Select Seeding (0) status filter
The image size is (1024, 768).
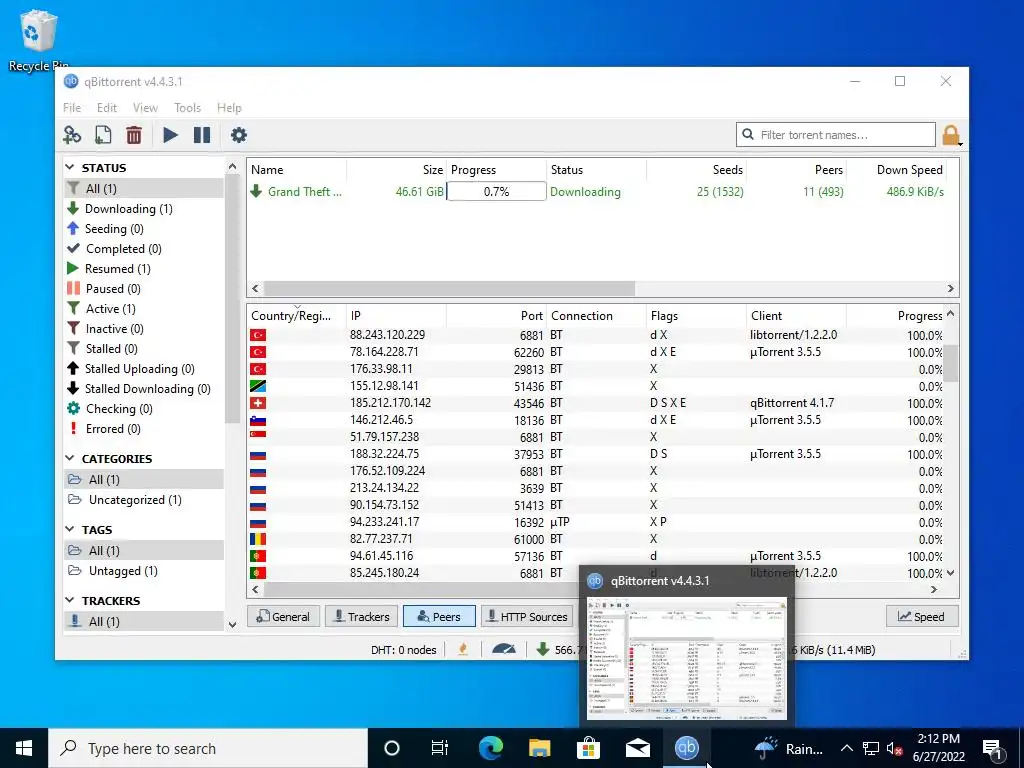pos(144,229)
